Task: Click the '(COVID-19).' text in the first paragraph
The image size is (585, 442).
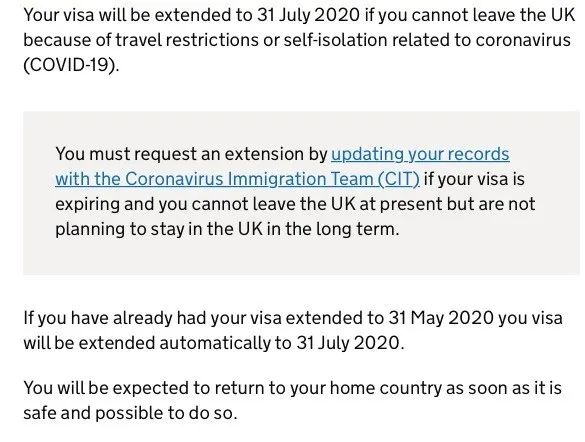Action: [71, 65]
